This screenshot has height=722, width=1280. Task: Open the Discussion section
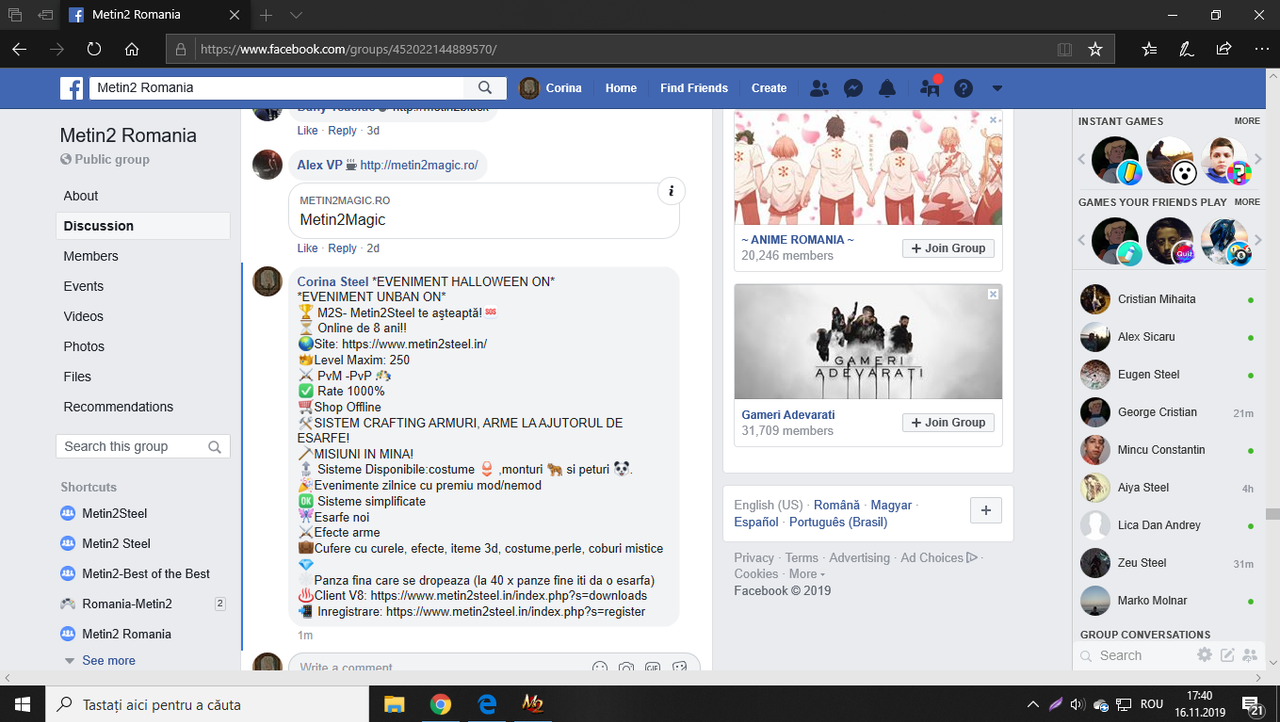pyautogui.click(x=143, y=226)
